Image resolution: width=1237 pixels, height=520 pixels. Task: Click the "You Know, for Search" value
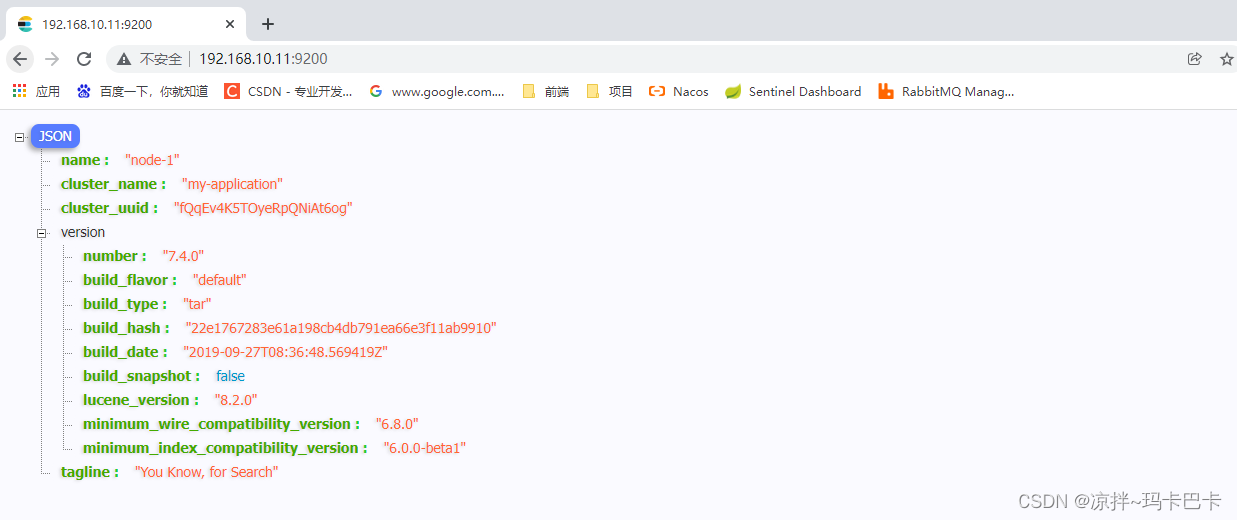click(207, 472)
